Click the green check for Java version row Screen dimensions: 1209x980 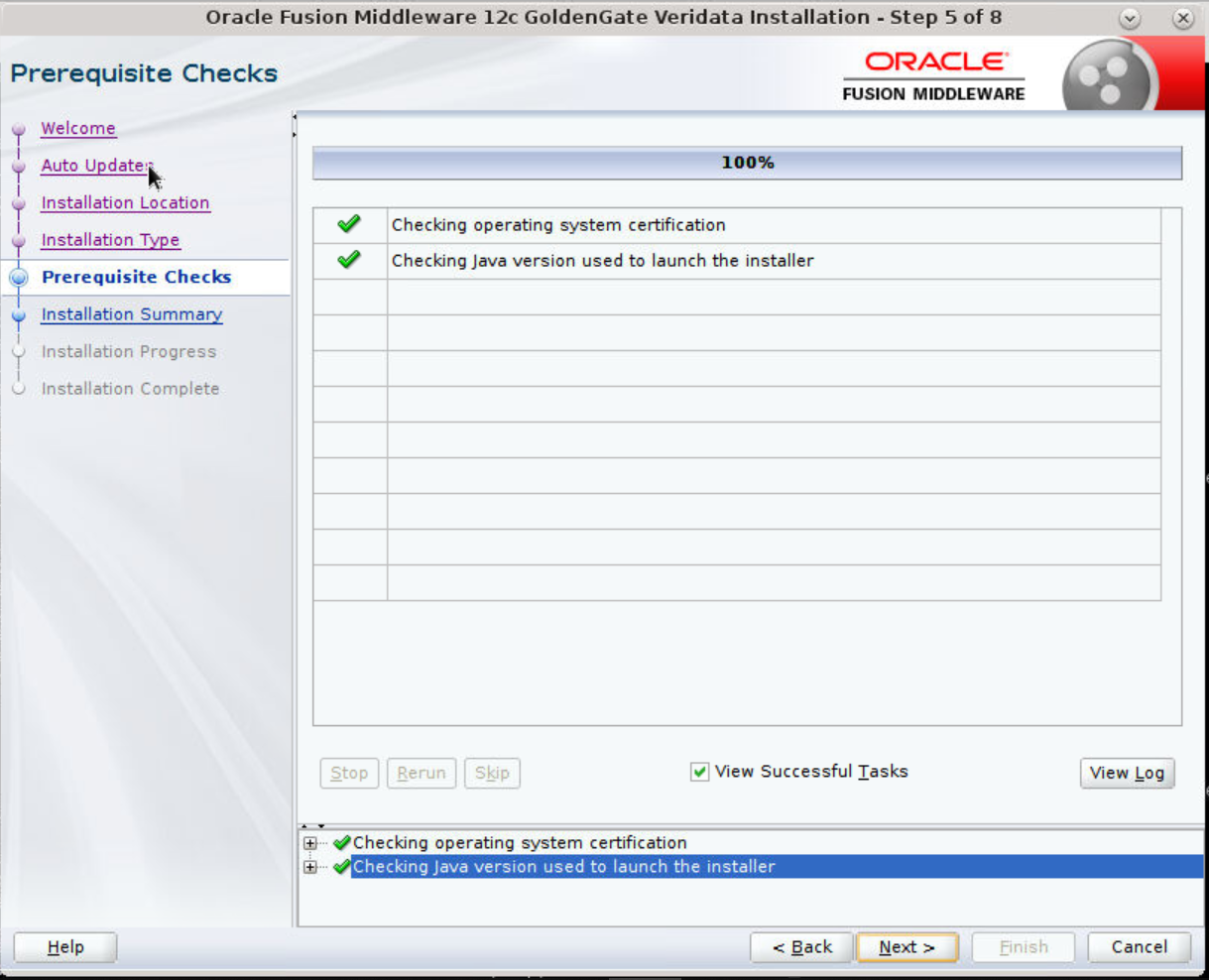pos(349,261)
